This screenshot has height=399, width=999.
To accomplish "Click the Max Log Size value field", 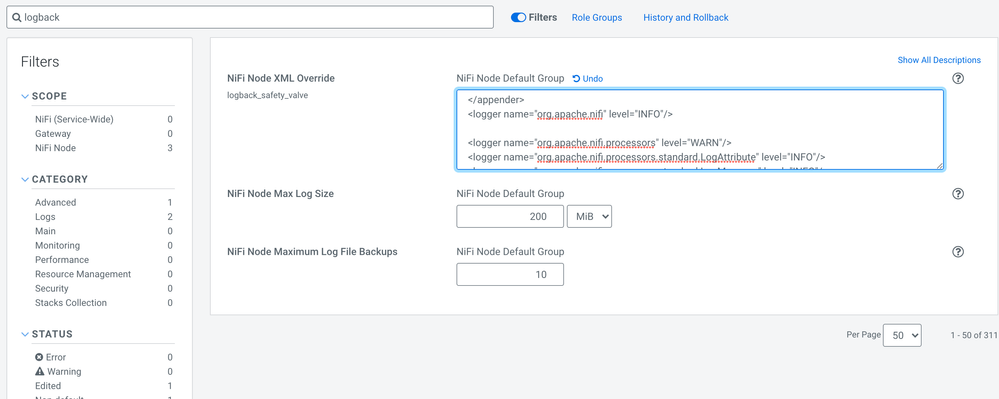I will [x=510, y=217].
